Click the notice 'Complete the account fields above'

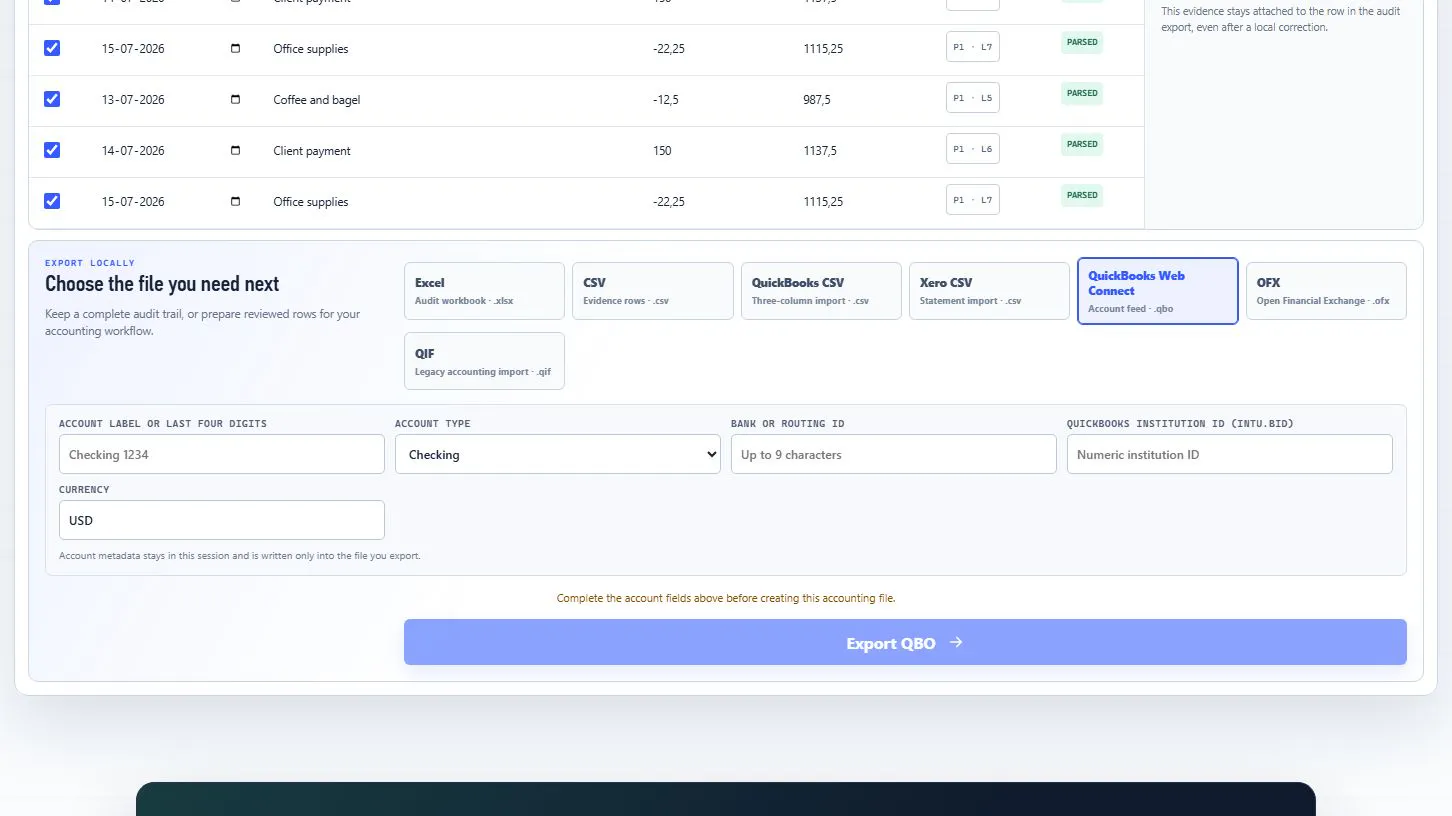[726, 598]
